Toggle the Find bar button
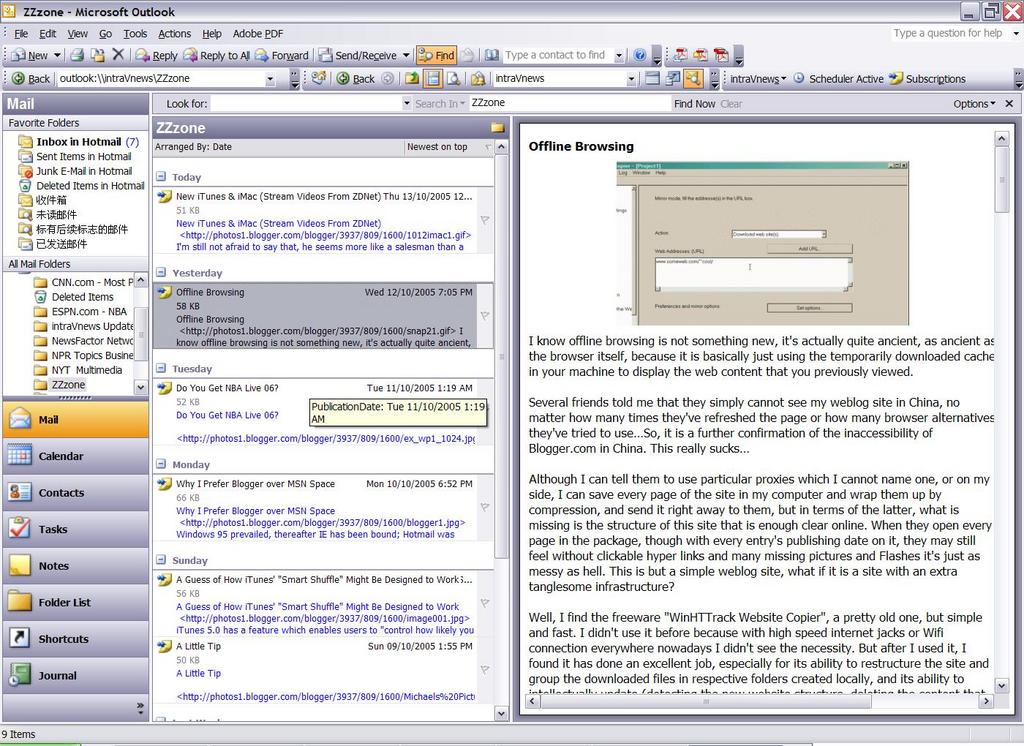This screenshot has height=746, width=1024. (x=436, y=56)
